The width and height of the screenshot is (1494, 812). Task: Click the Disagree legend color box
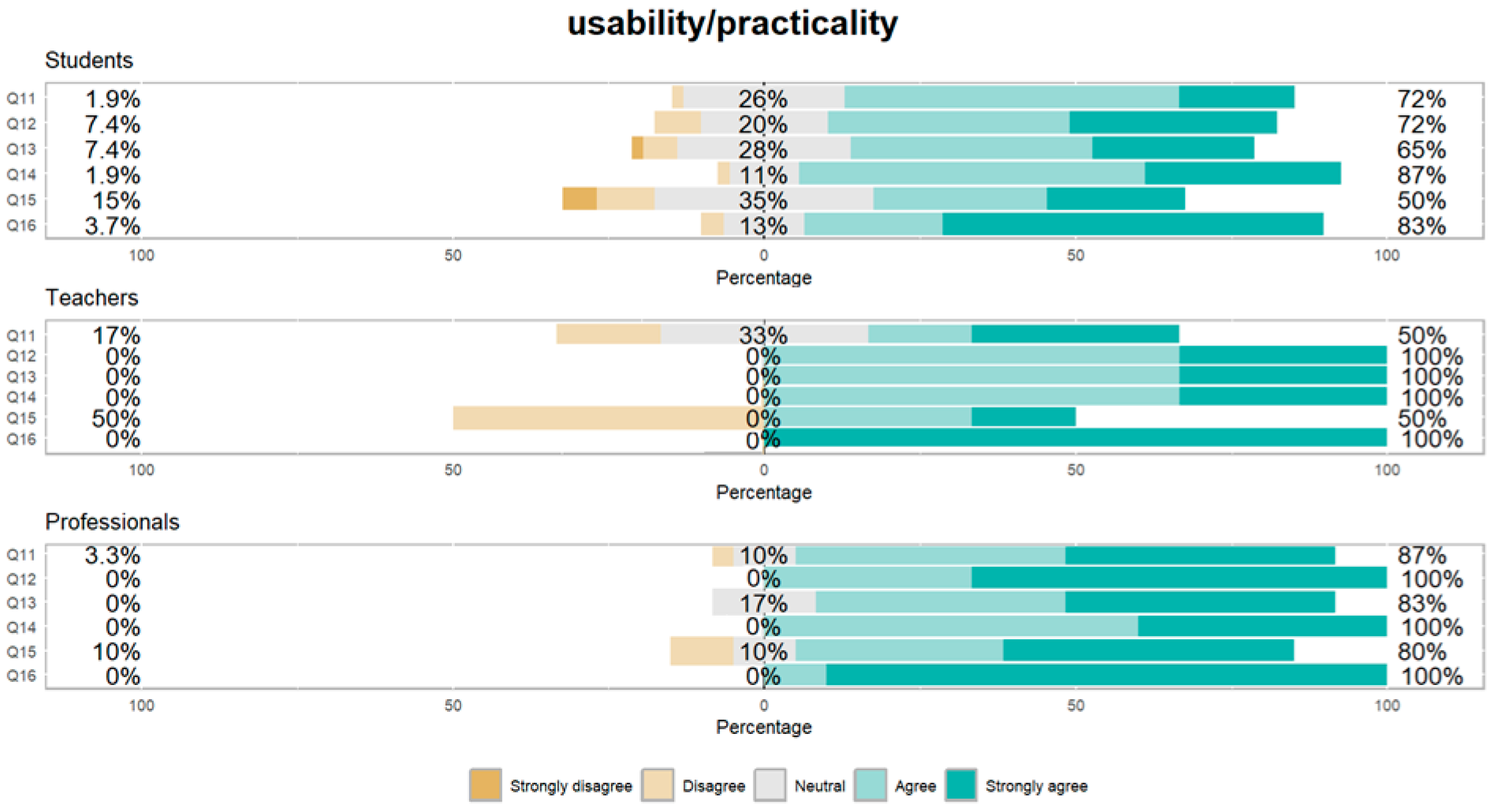click(x=658, y=785)
